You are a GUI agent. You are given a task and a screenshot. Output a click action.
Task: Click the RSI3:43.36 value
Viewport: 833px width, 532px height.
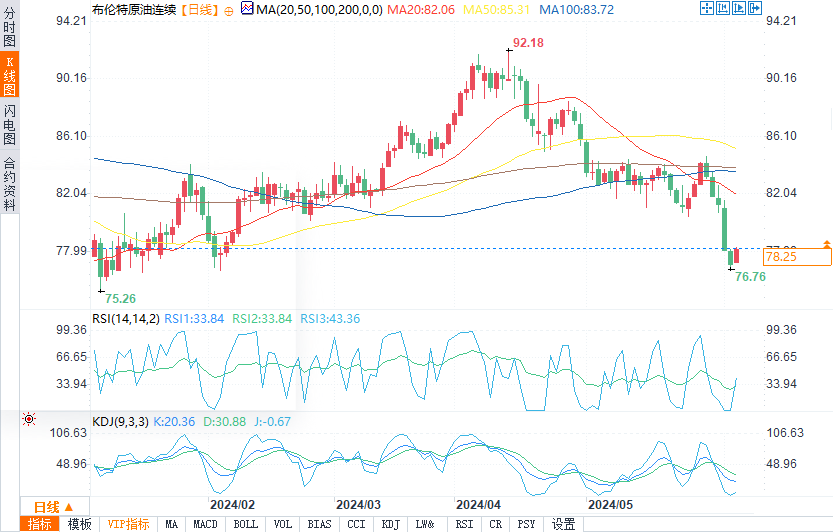pos(330,318)
